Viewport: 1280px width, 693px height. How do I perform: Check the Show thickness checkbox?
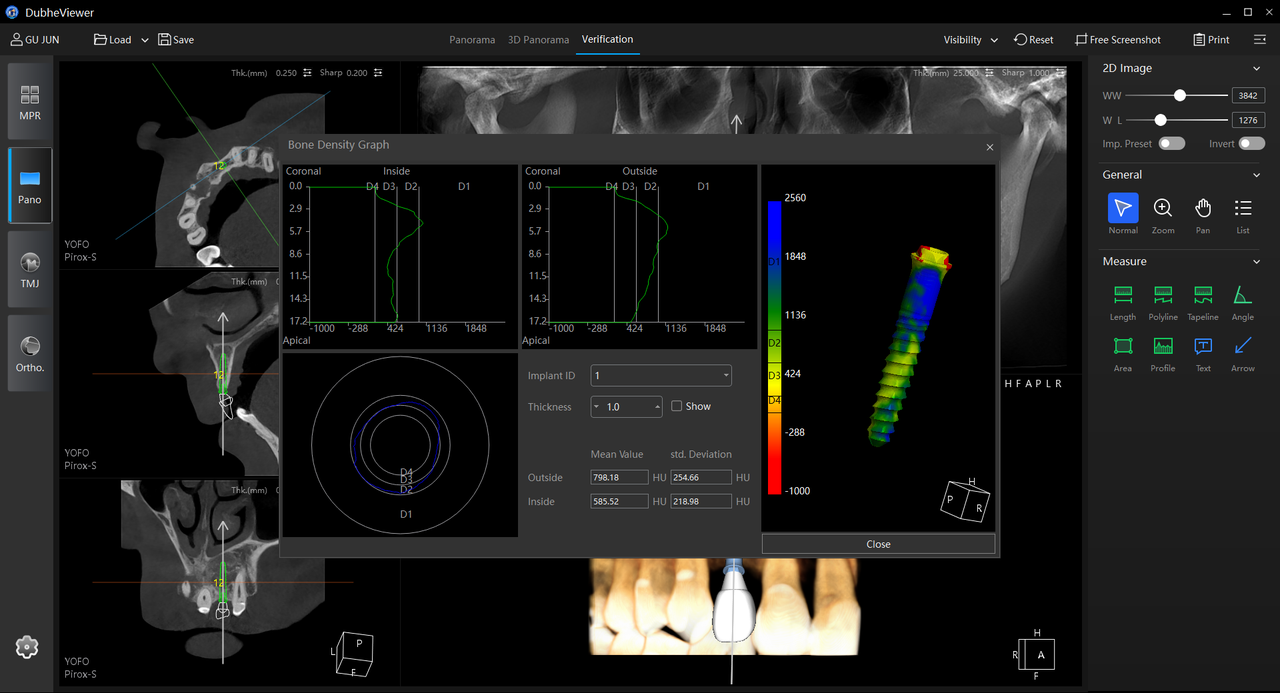tap(677, 406)
